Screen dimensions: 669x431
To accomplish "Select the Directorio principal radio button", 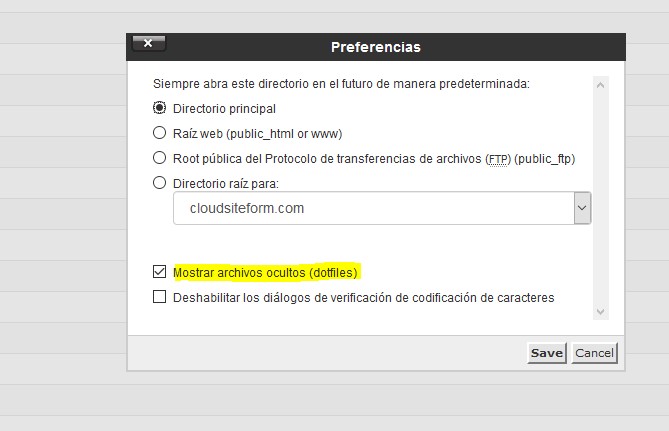I will click(159, 108).
